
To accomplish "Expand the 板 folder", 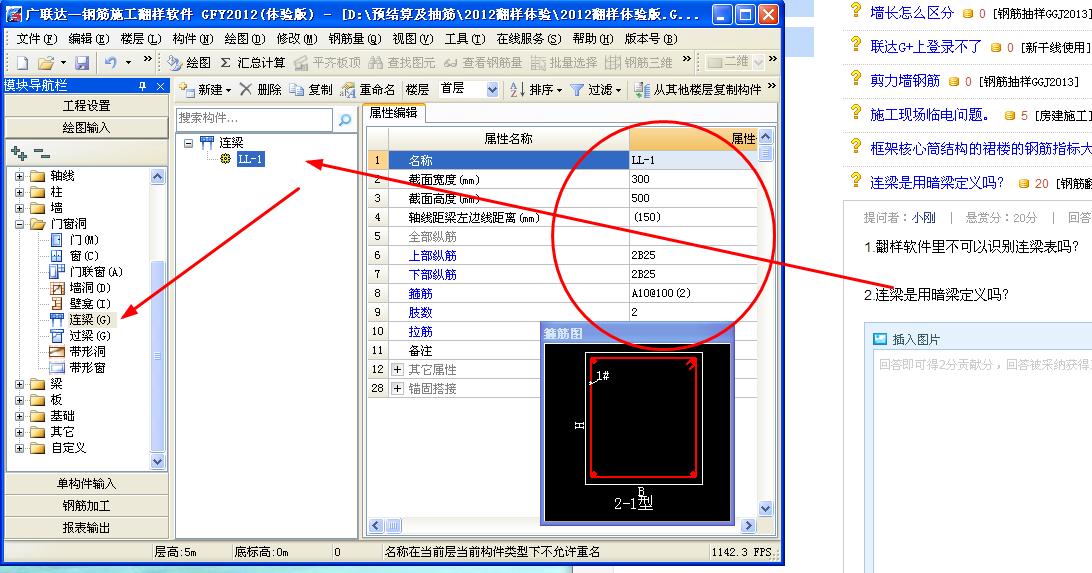I will click(x=20, y=400).
